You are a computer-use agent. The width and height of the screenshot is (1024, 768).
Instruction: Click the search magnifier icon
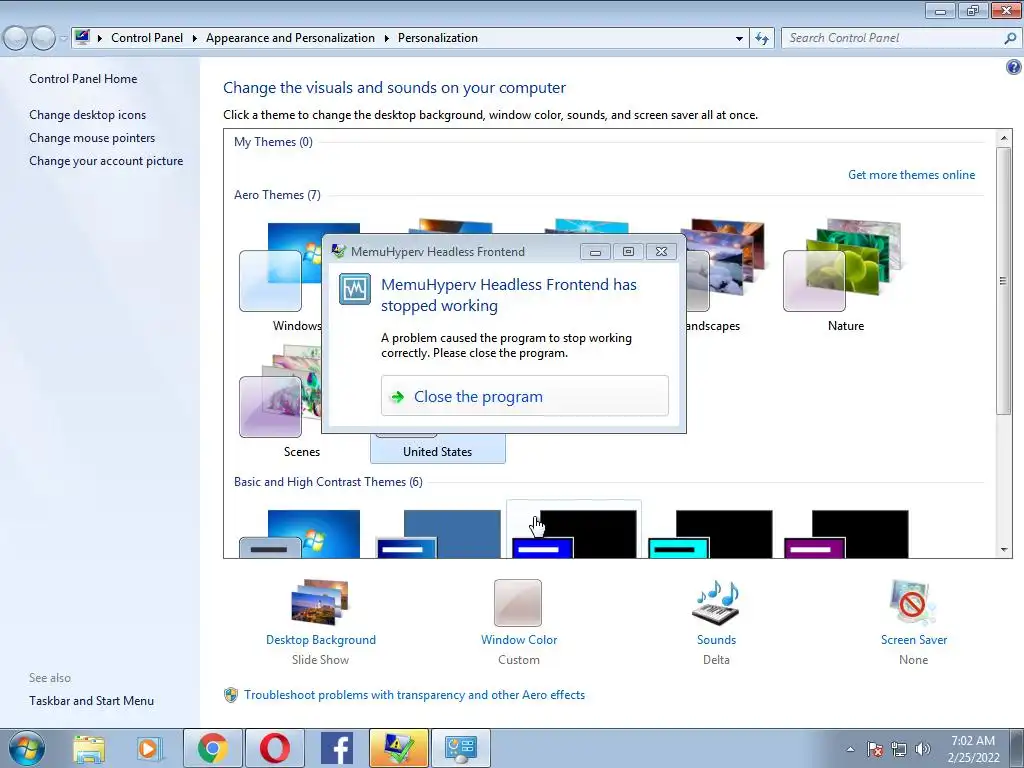[1010, 38]
